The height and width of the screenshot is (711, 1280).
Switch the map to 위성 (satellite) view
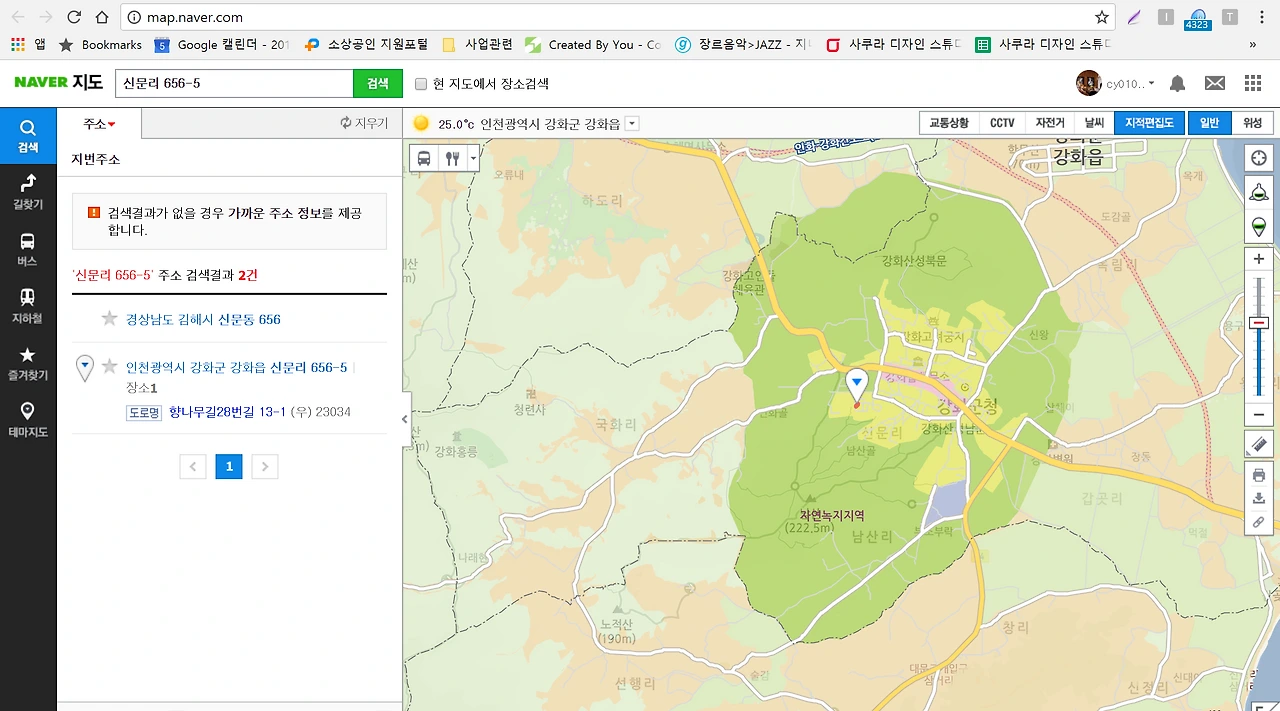[1251, 122]
